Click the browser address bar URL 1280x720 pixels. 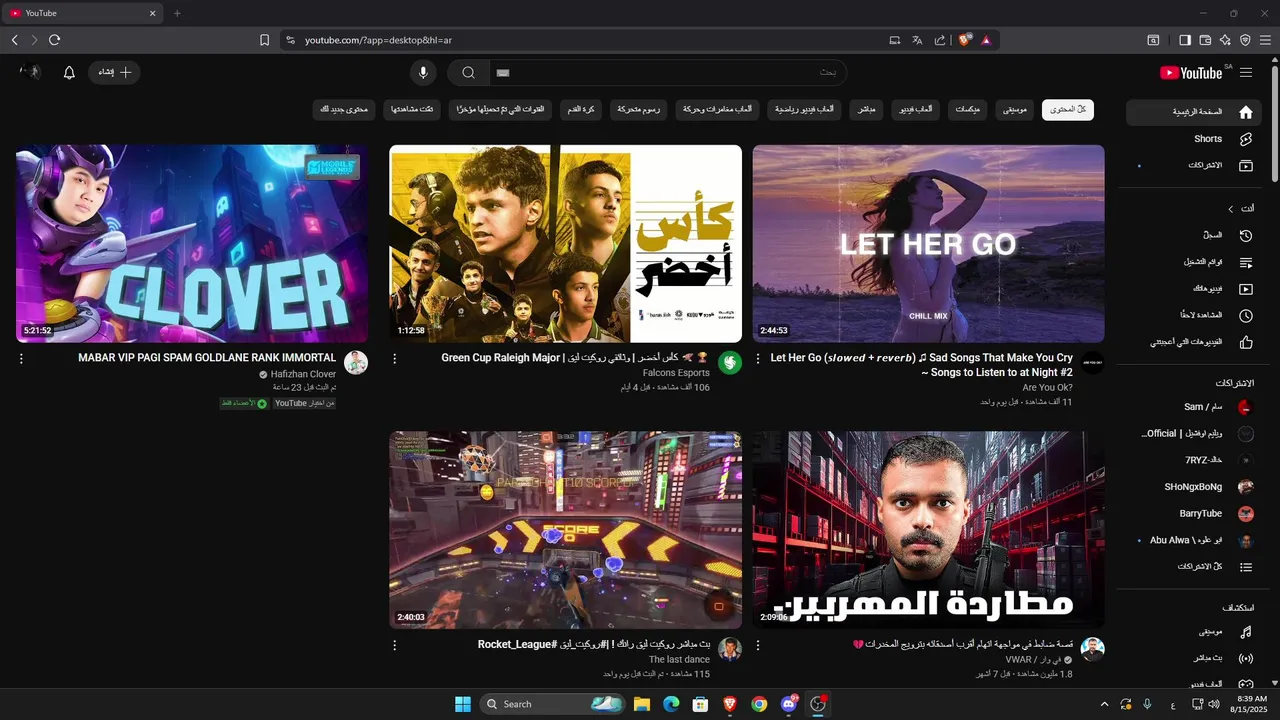click(x=379, y=40)
